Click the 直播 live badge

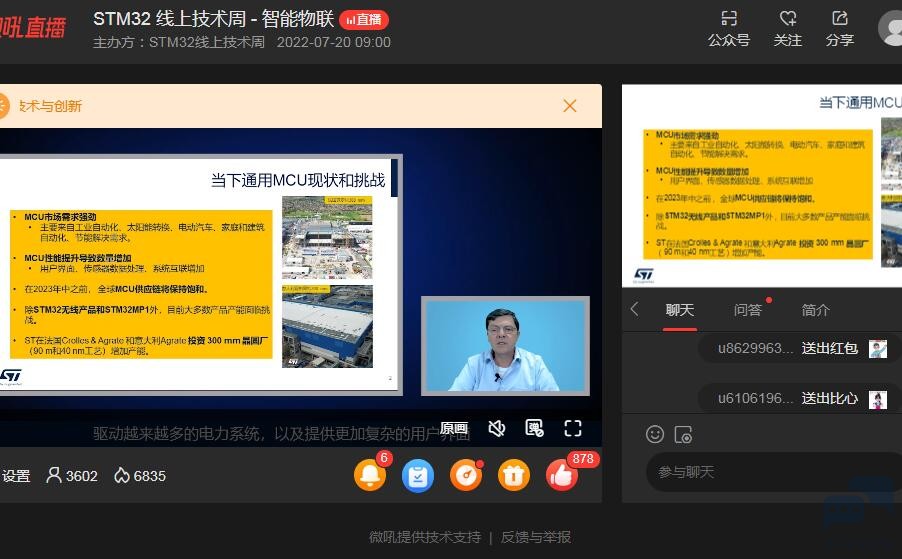coord(364,20)
